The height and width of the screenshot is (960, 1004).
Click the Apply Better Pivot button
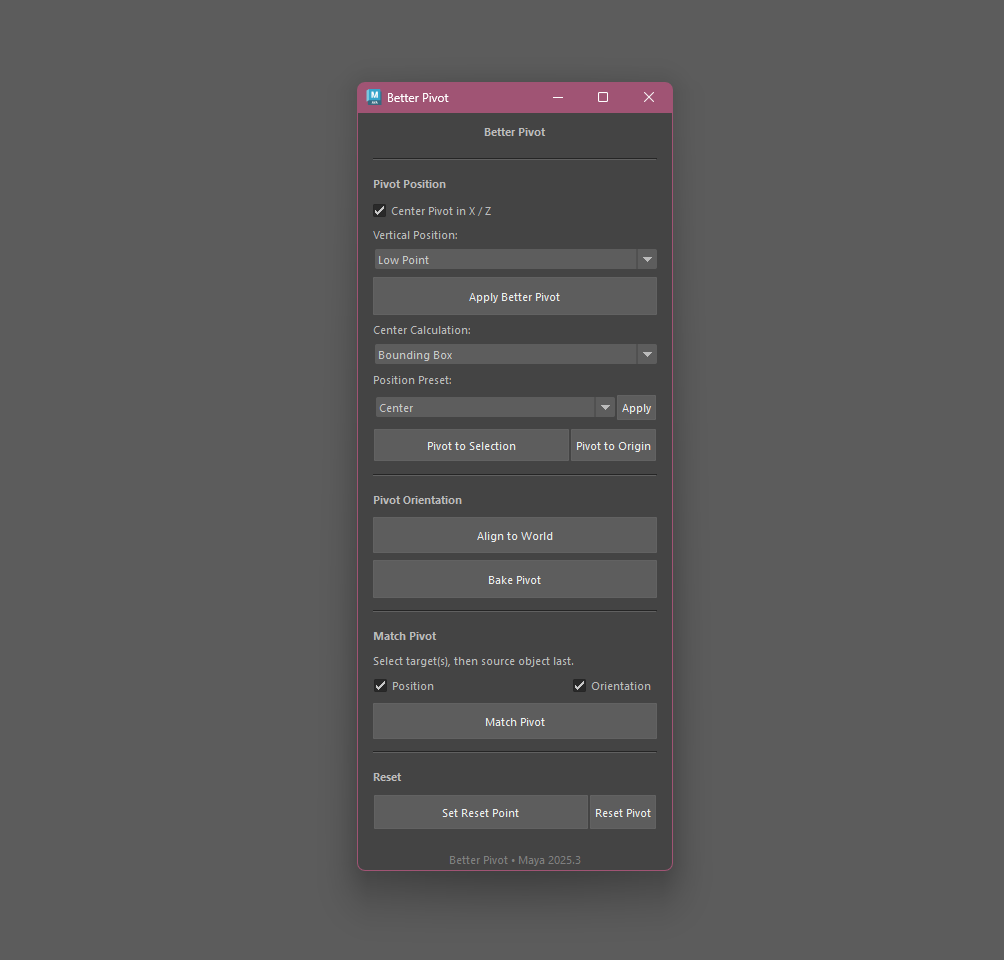point(515,297)
